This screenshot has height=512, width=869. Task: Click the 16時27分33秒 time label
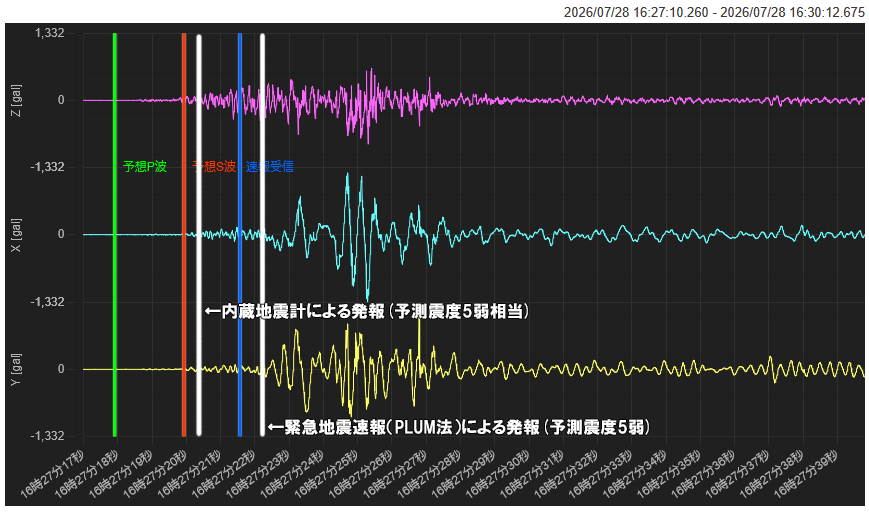pos(600,473)
